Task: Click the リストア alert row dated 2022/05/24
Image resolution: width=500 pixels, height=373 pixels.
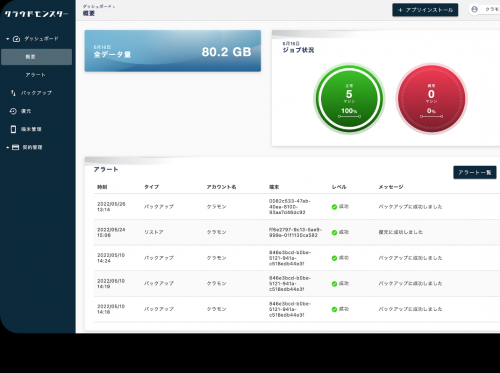Action: pyautogui.click(x=297, y=232)
